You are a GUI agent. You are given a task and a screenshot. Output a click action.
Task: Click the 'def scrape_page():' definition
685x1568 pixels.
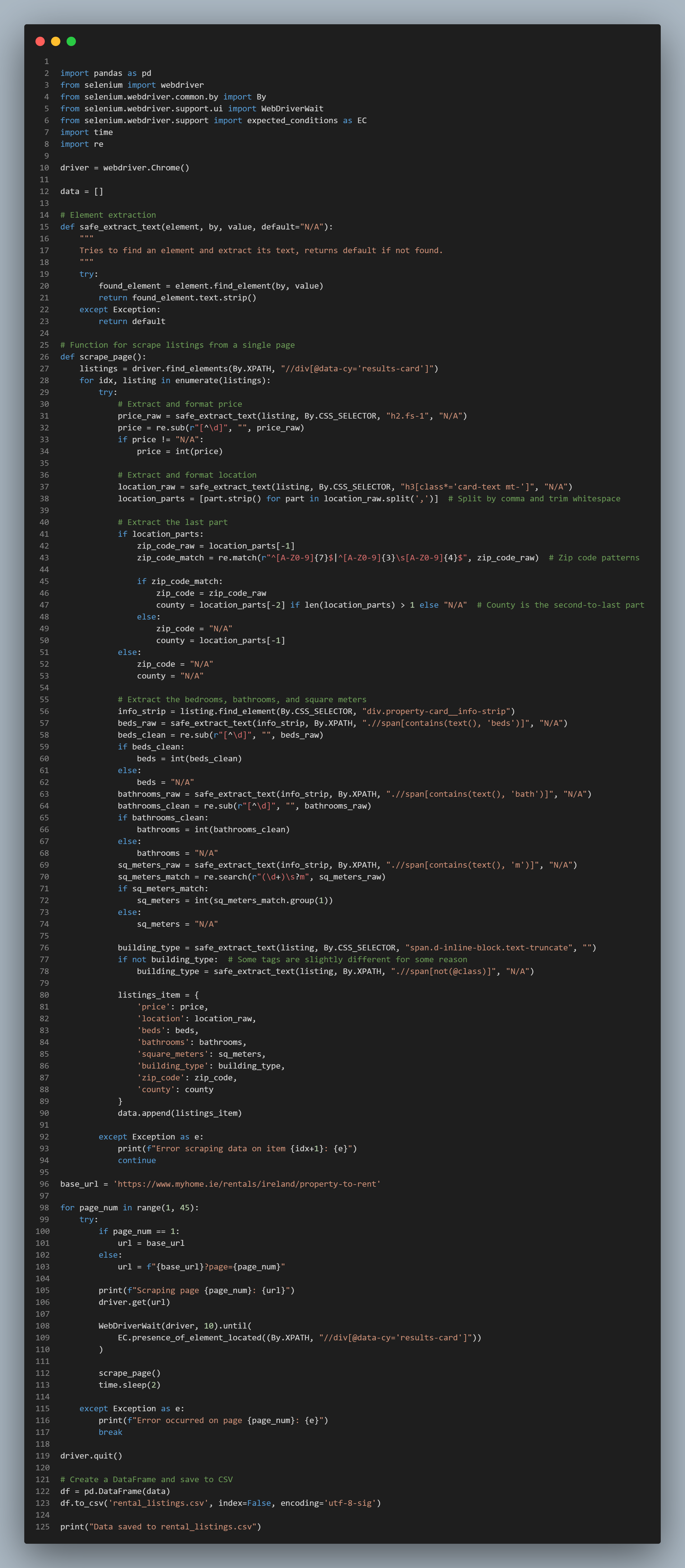click(103, 357)
